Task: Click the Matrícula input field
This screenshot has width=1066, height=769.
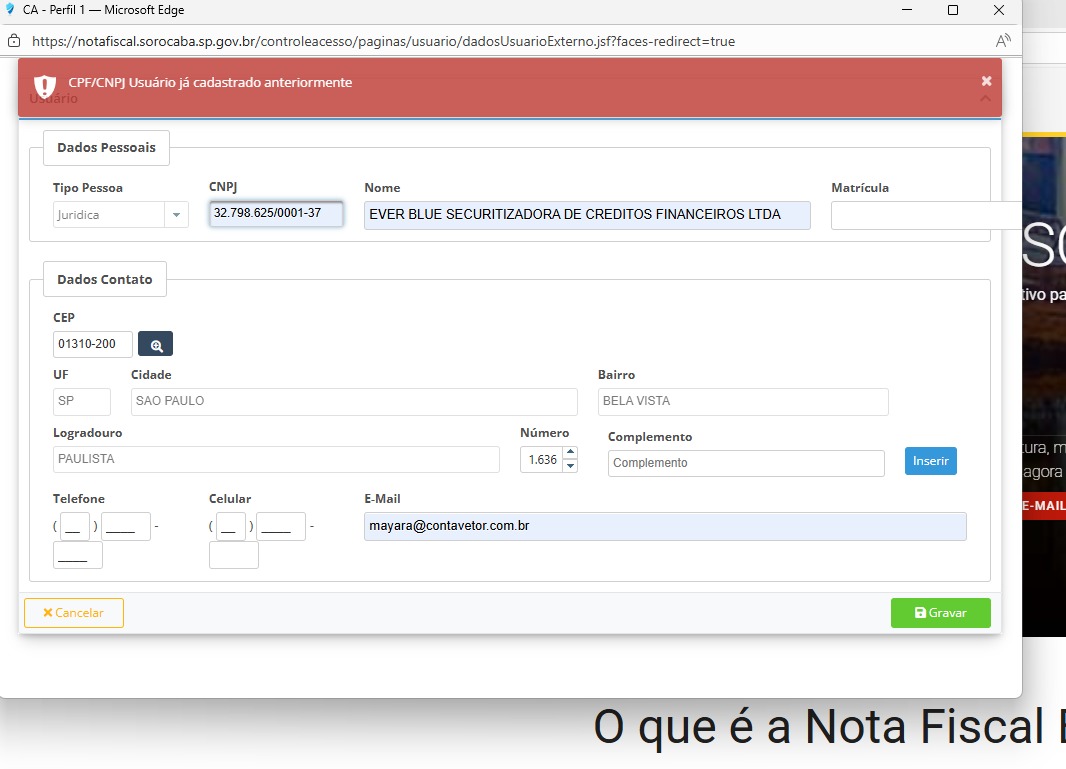Action: tap(926, 216)
